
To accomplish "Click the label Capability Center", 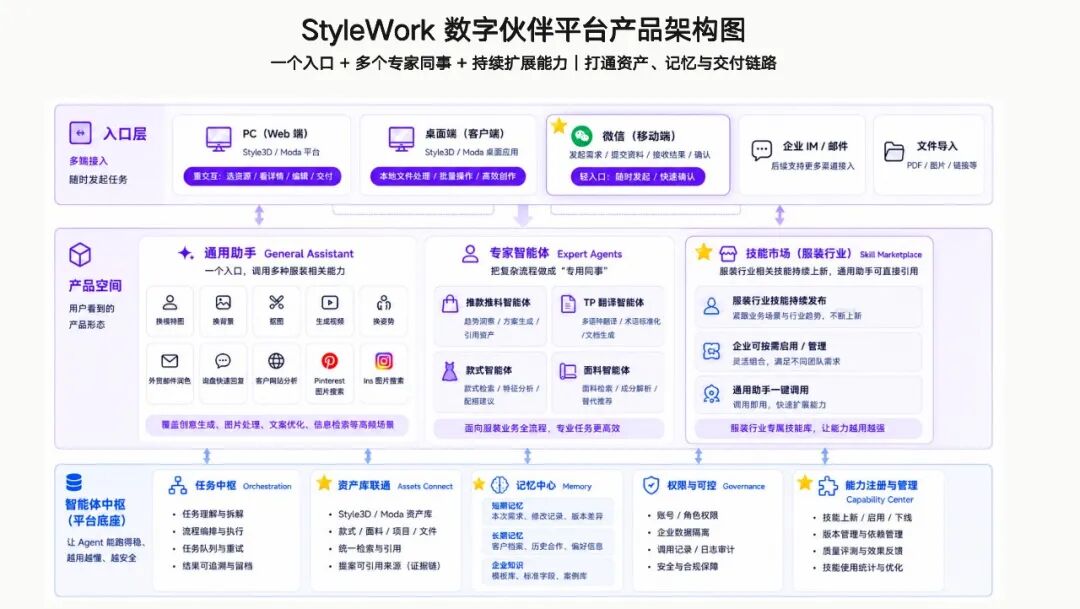I will [880, 500].
